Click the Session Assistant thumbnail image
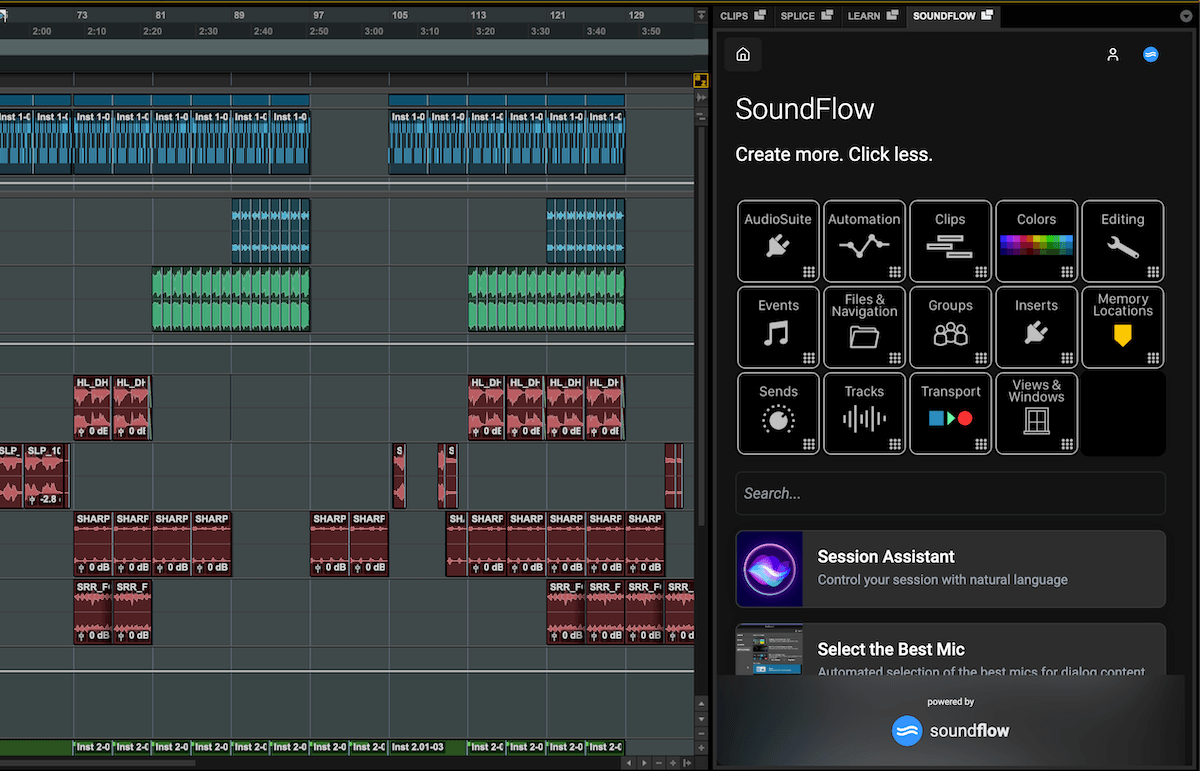 (770, 569)
